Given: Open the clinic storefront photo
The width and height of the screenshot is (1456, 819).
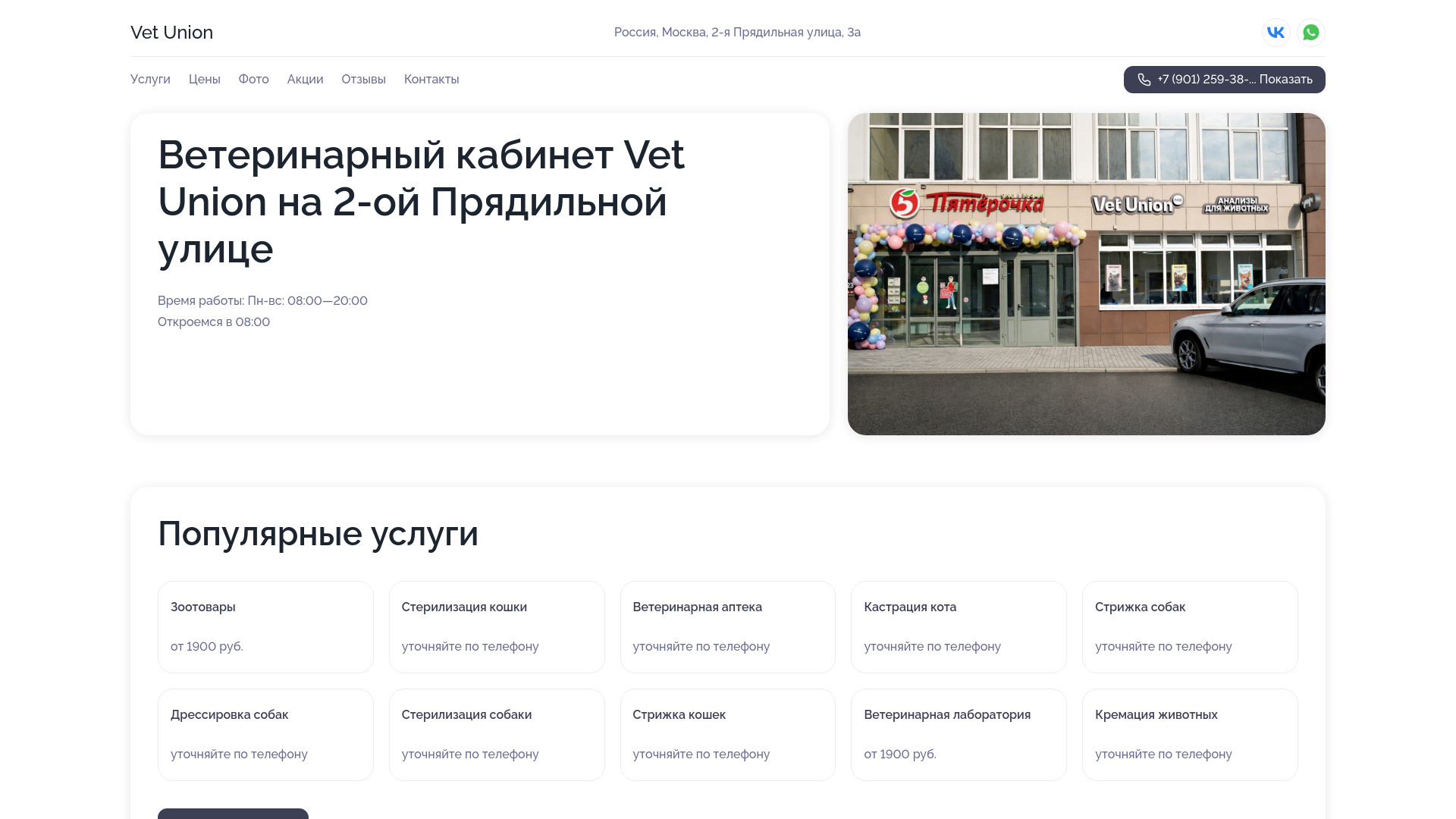Looking at the screenshot, I should [x=1087, y=274].
